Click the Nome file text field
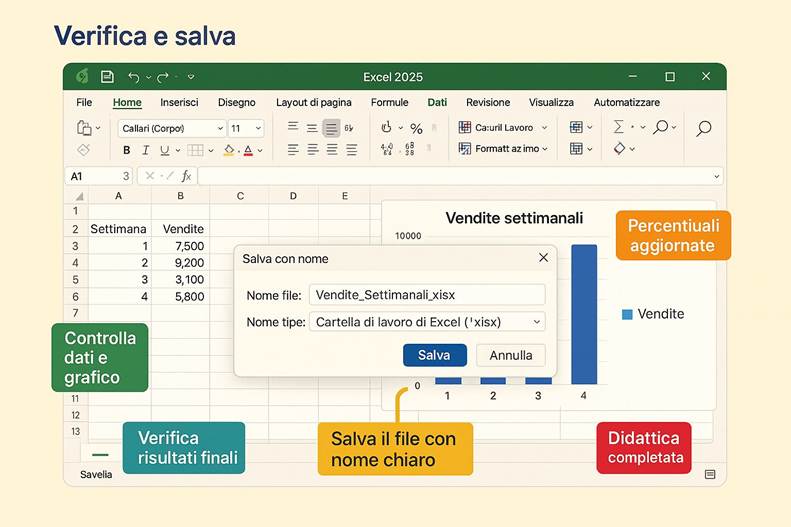The width and height of the screenshot is (791, 527). [427, 295]
